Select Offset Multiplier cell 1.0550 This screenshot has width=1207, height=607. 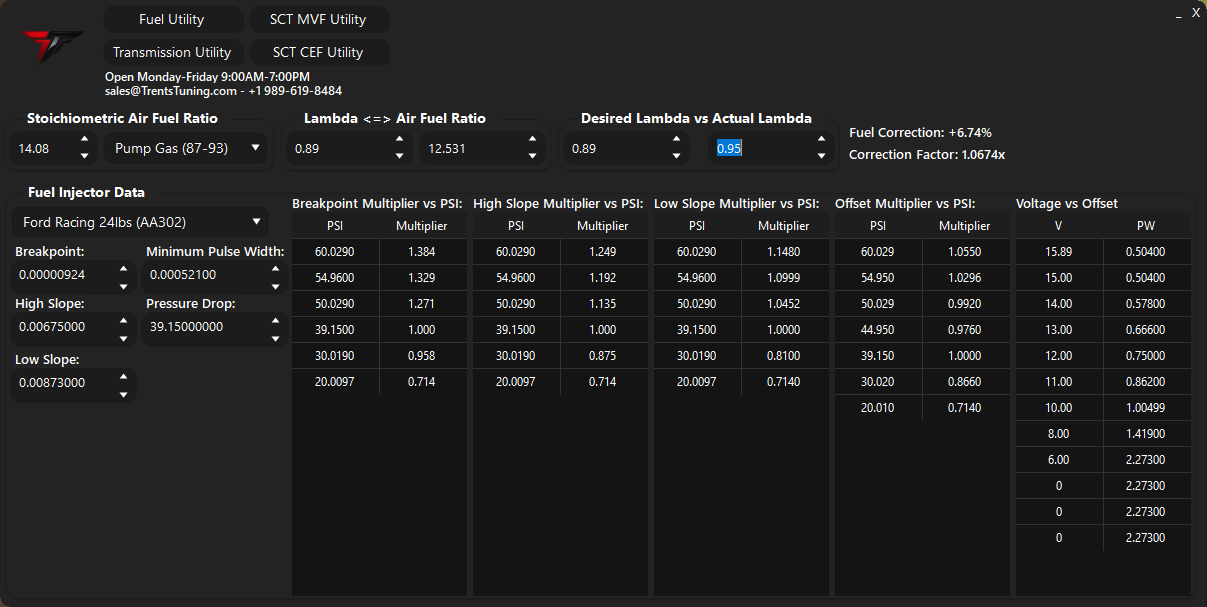point(965,252)
